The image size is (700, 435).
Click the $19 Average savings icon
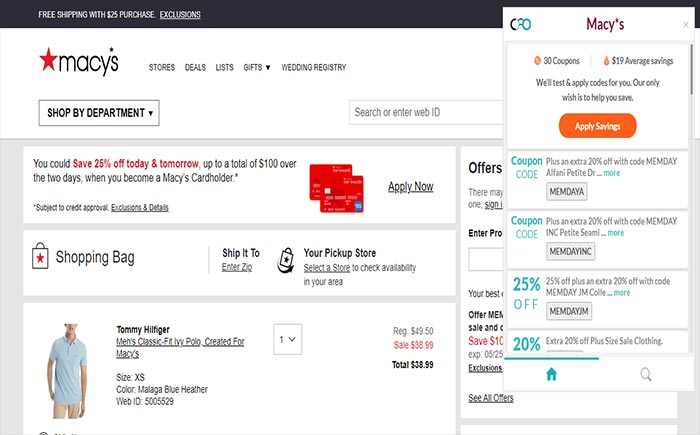click(x=606, y=61)
